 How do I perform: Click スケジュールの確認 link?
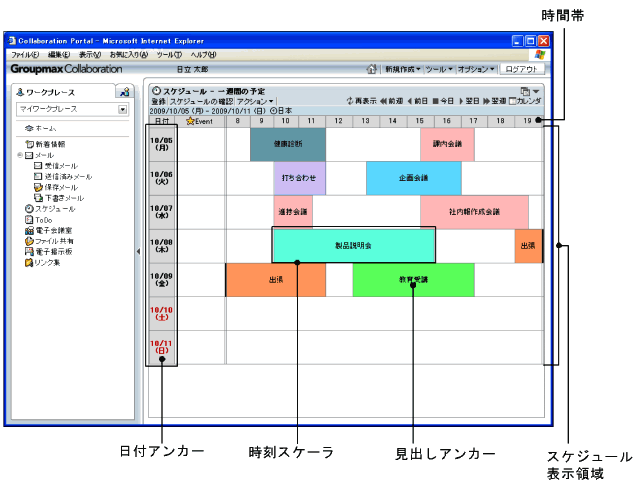(x=201, y=101)
